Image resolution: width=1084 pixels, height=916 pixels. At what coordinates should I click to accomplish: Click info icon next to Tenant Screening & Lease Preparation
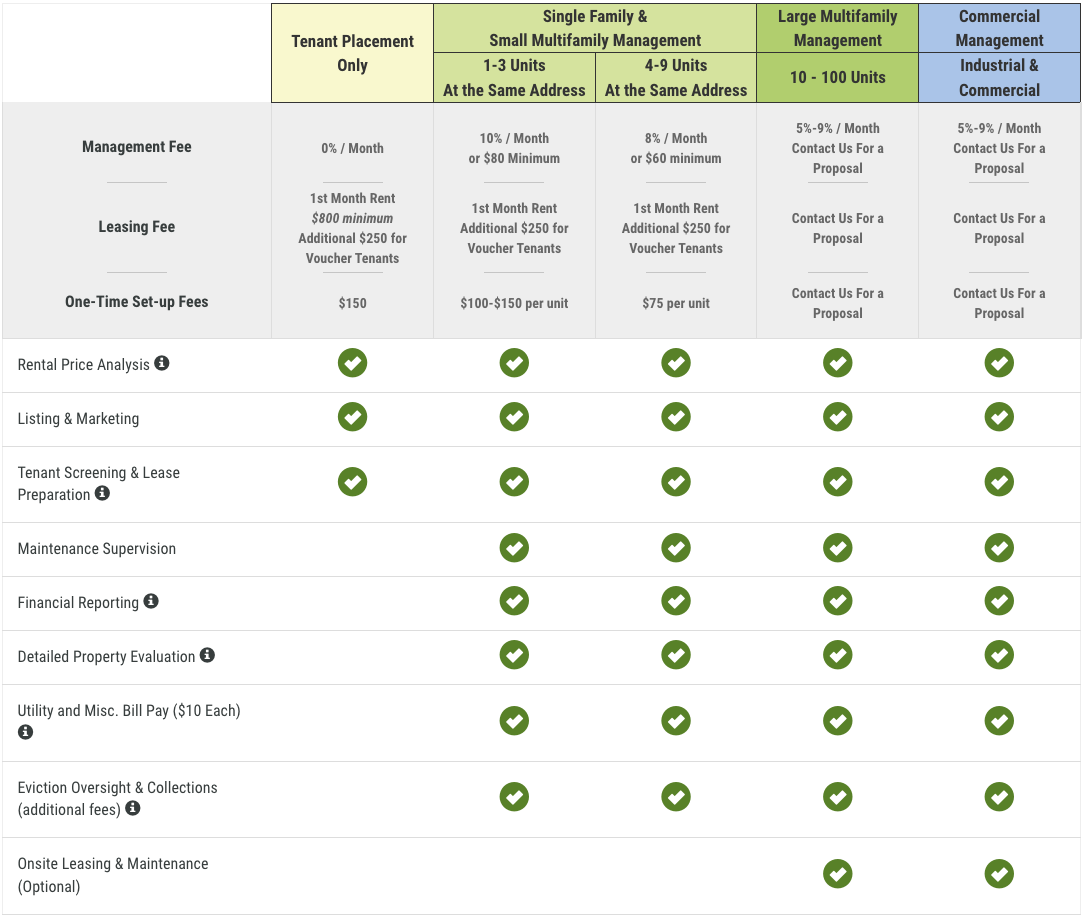[102, 493]
